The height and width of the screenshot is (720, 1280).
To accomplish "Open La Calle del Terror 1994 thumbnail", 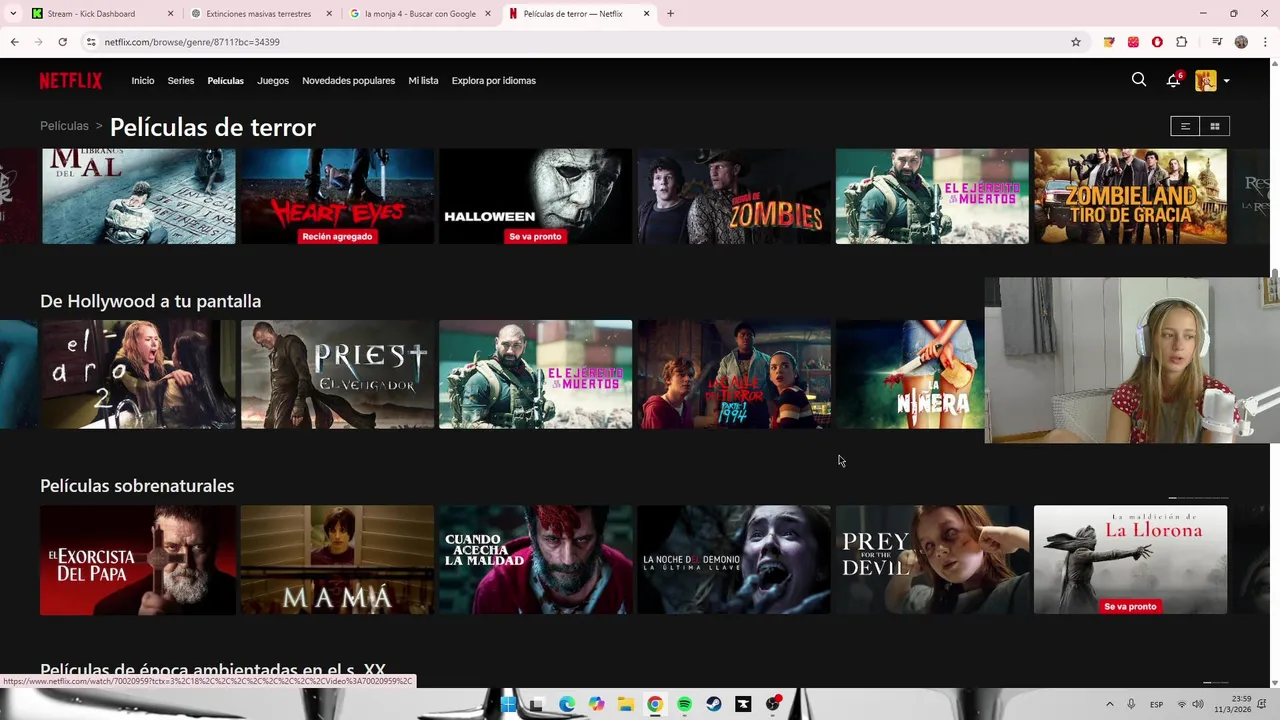I will 734,374.
